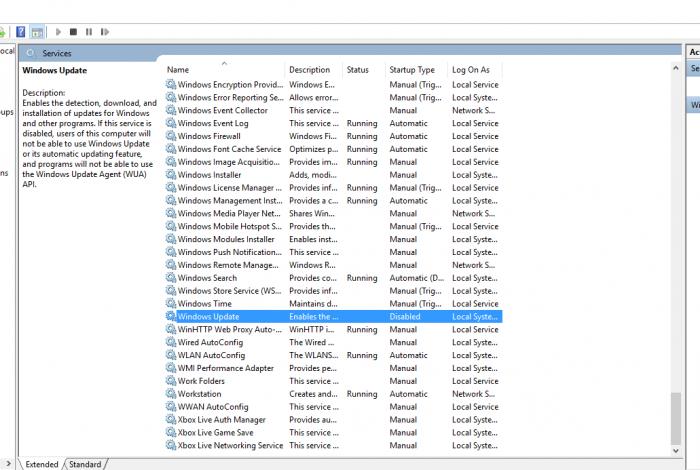Select gear icon of Windows Installer
The width and height of the screenshot is (700, 470).
(x=171, y=175)
